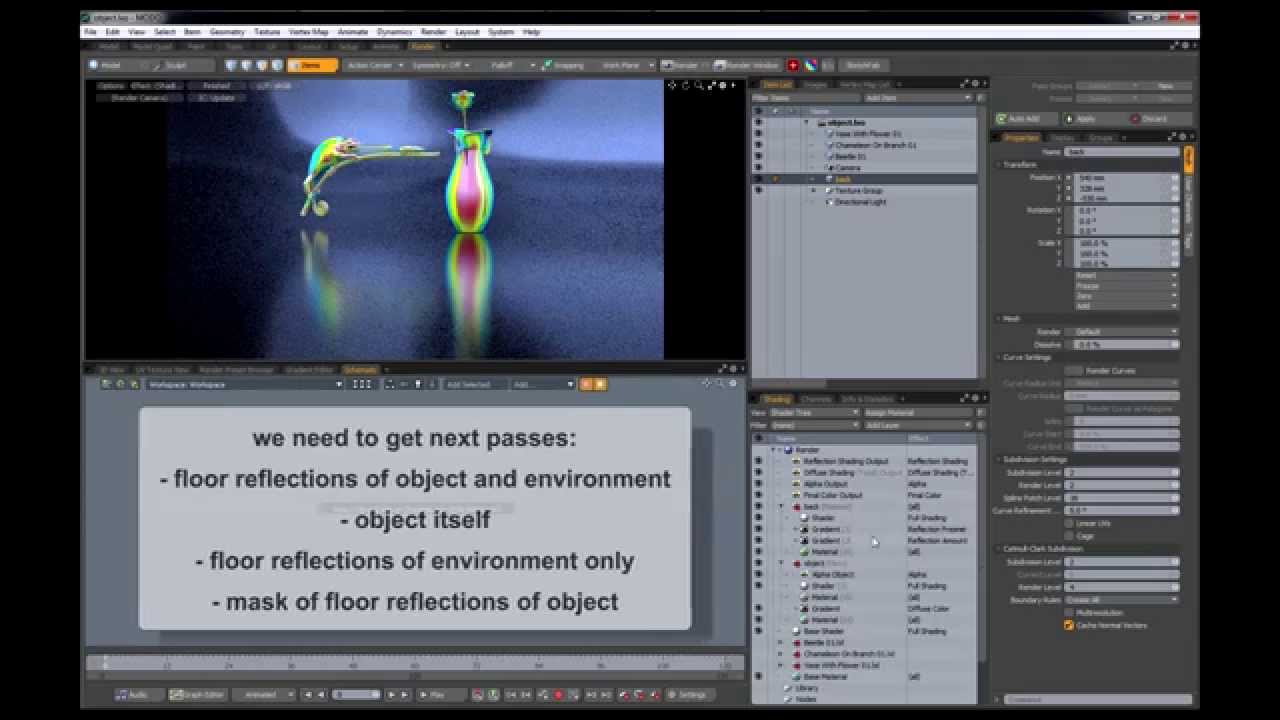Open the Symmetry Off dropdown
Viewport: 1280px width, 720px height.
click(443, 65)
